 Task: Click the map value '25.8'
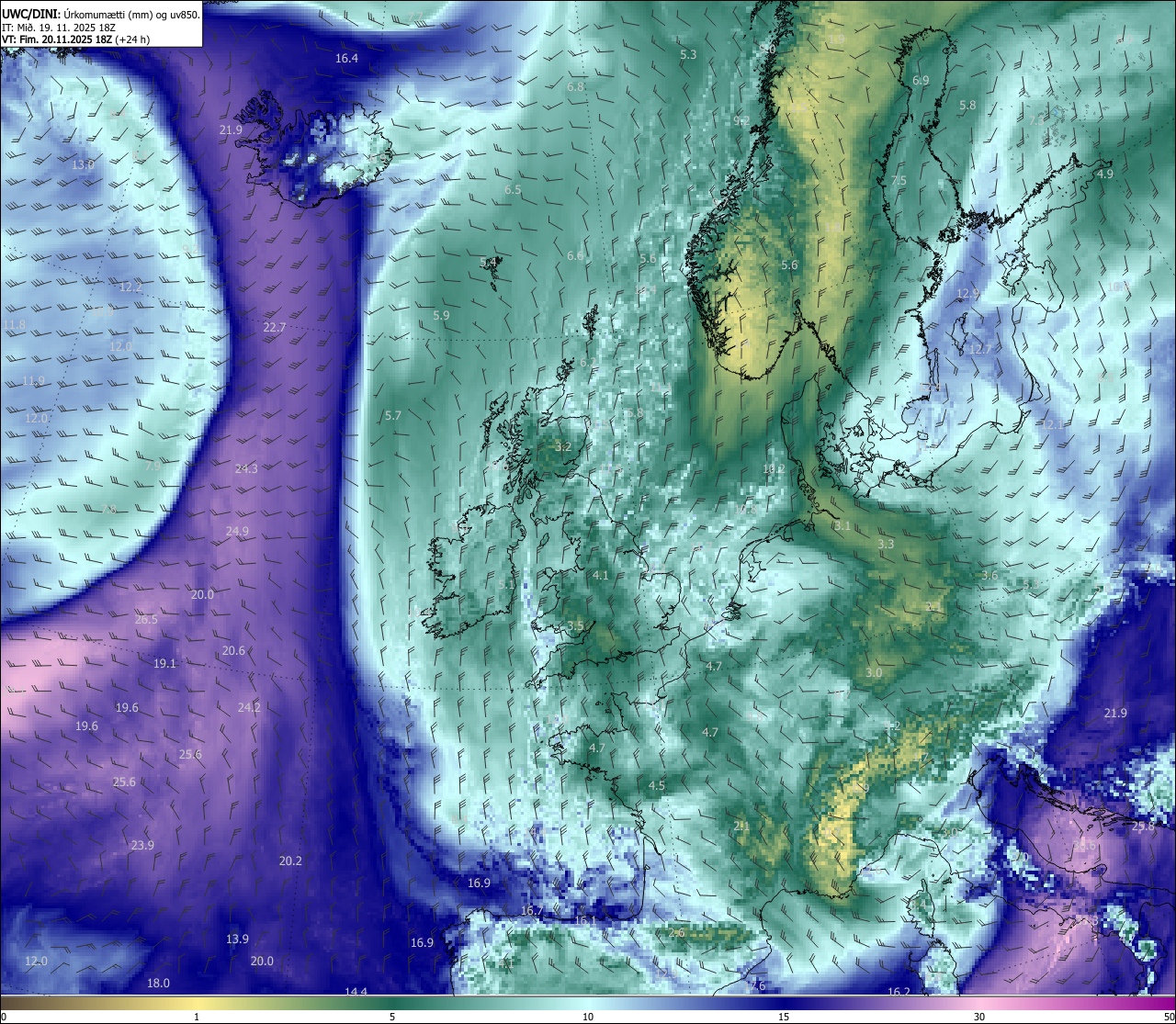(x=1143, y=827)
